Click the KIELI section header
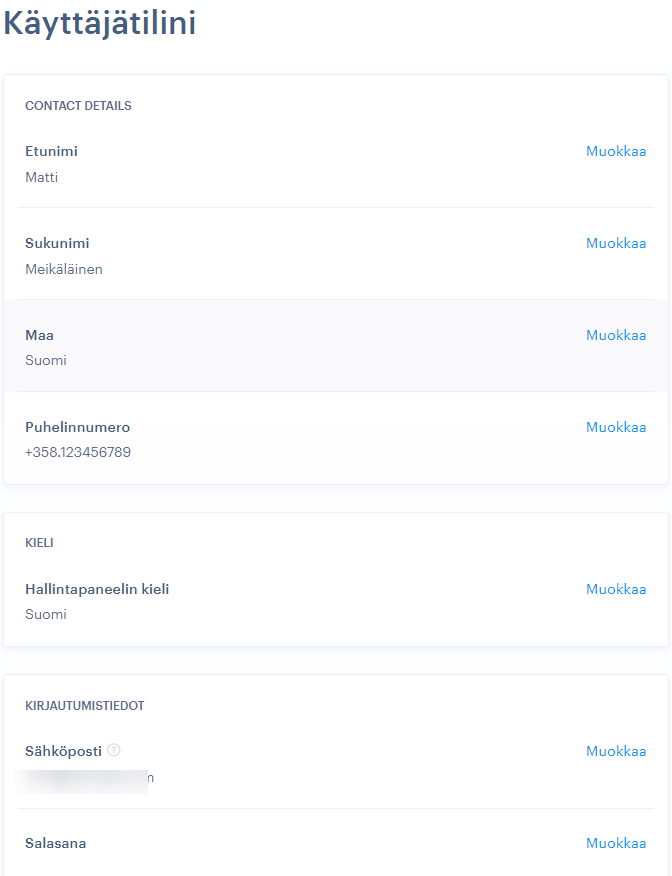This screenshot has height=876, width=672. coord(39,543)
